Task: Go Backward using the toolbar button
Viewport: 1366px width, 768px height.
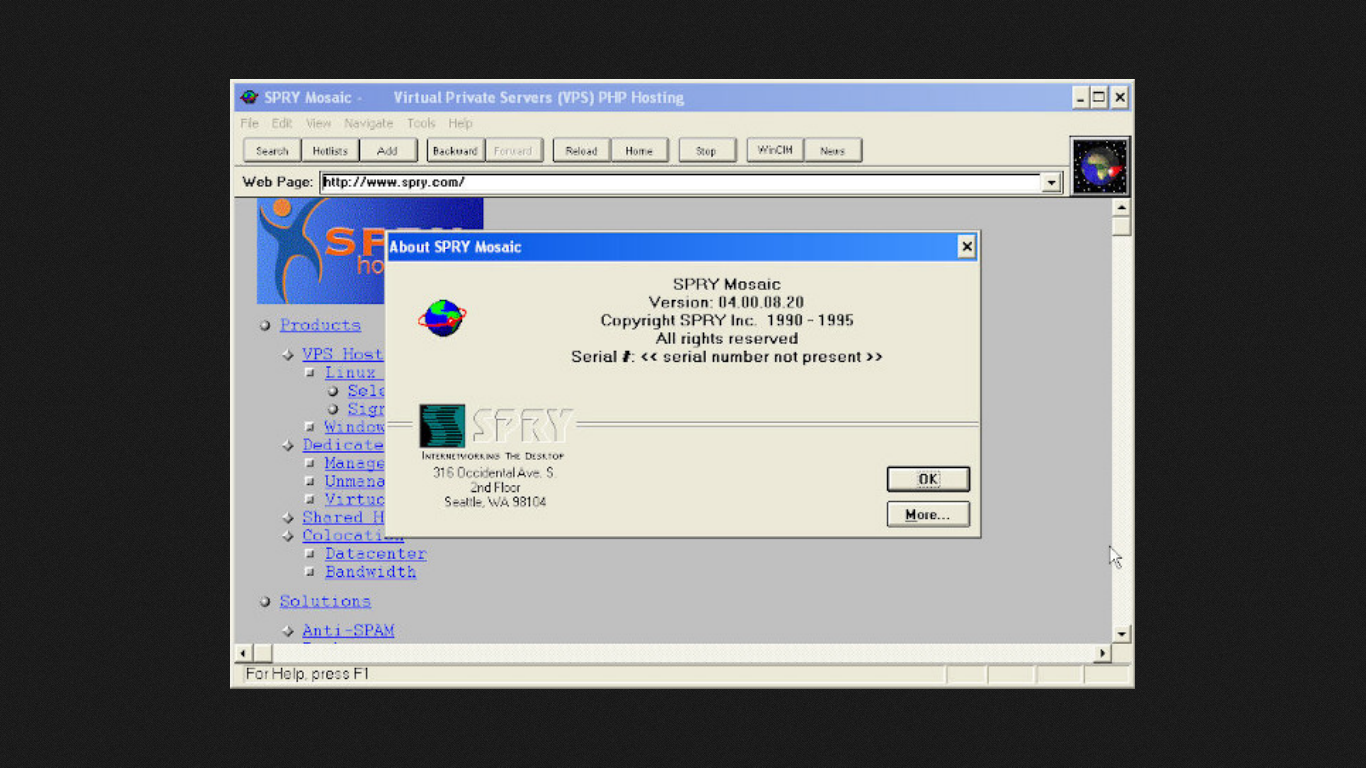Action: click(x=455, y=151)
